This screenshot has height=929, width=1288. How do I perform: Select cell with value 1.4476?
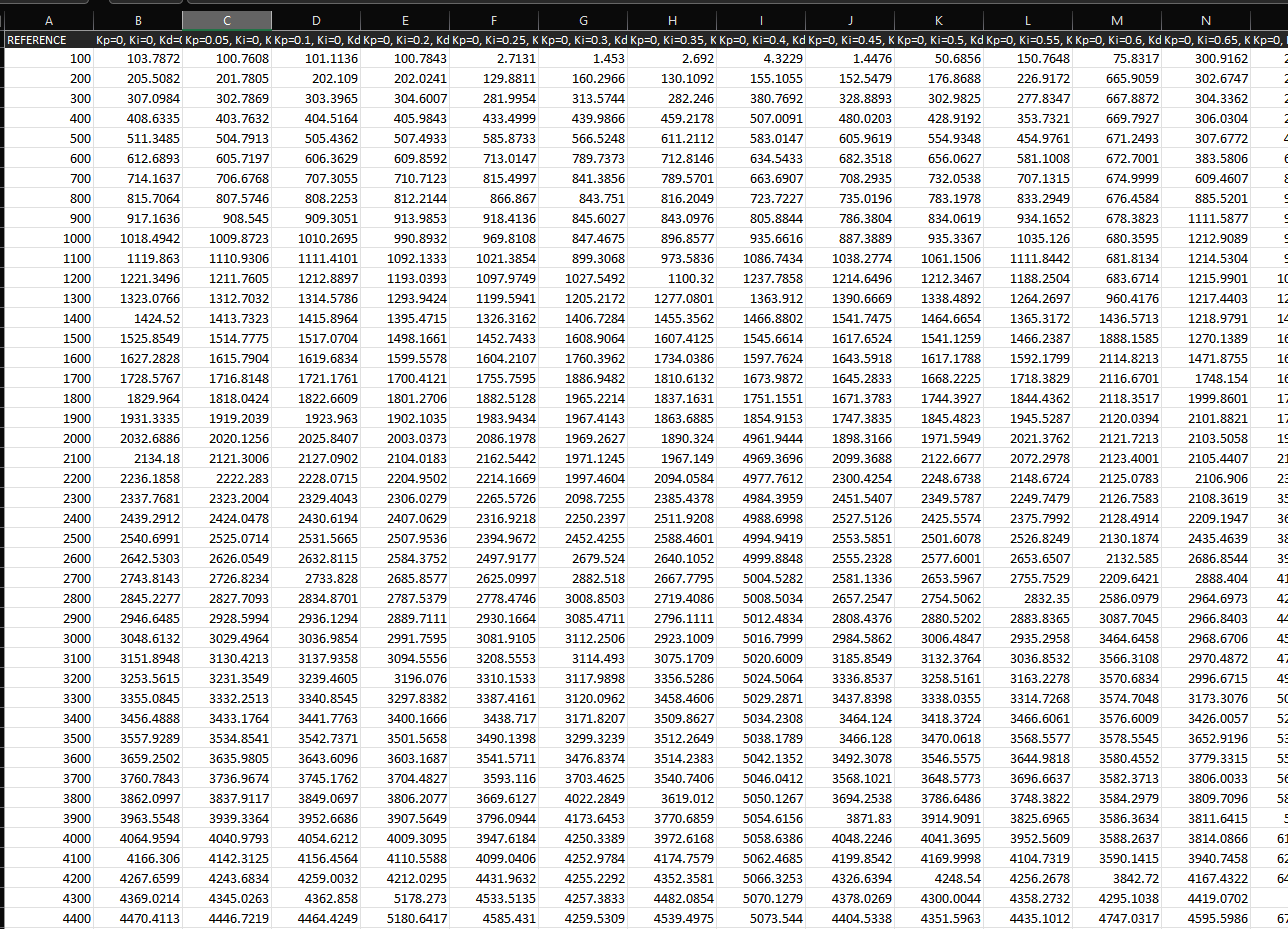850,59
